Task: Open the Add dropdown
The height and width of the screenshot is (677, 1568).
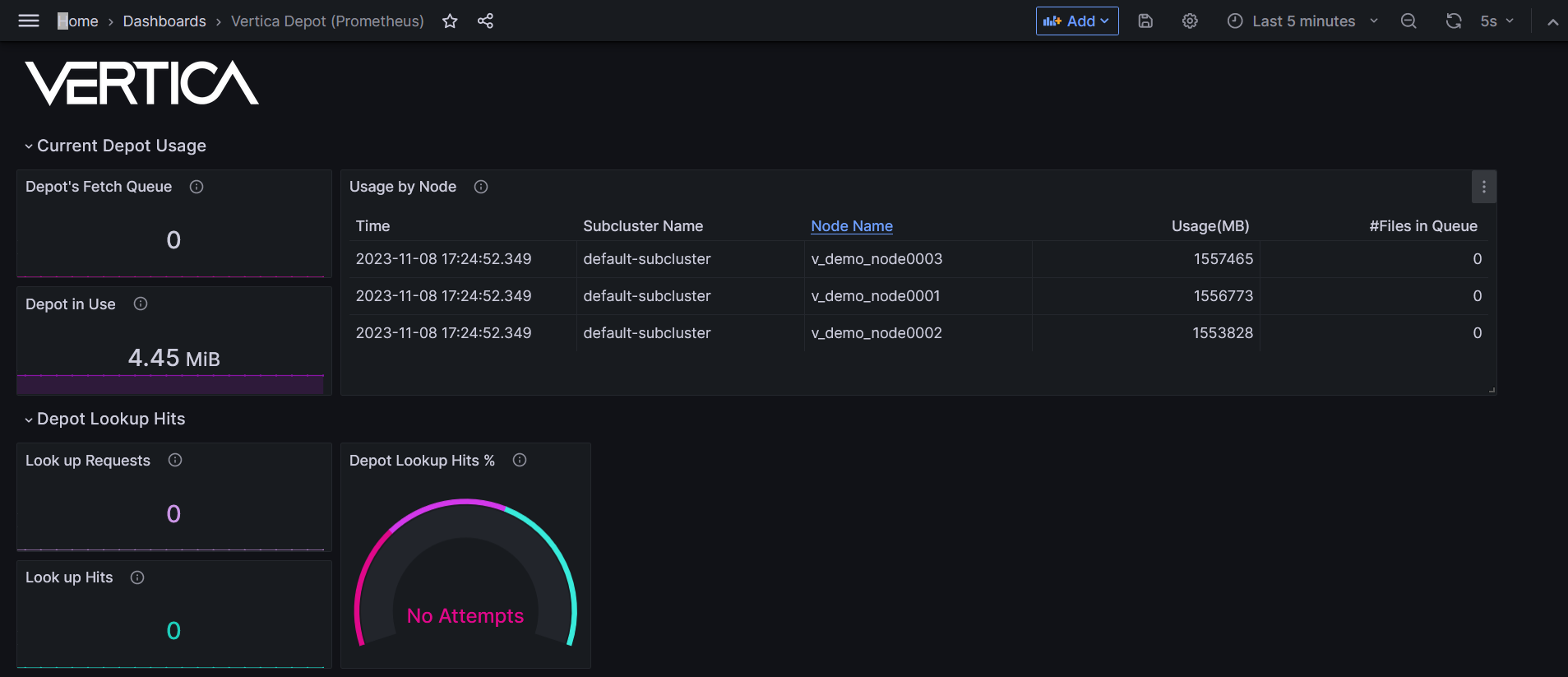Action: 1077,21
